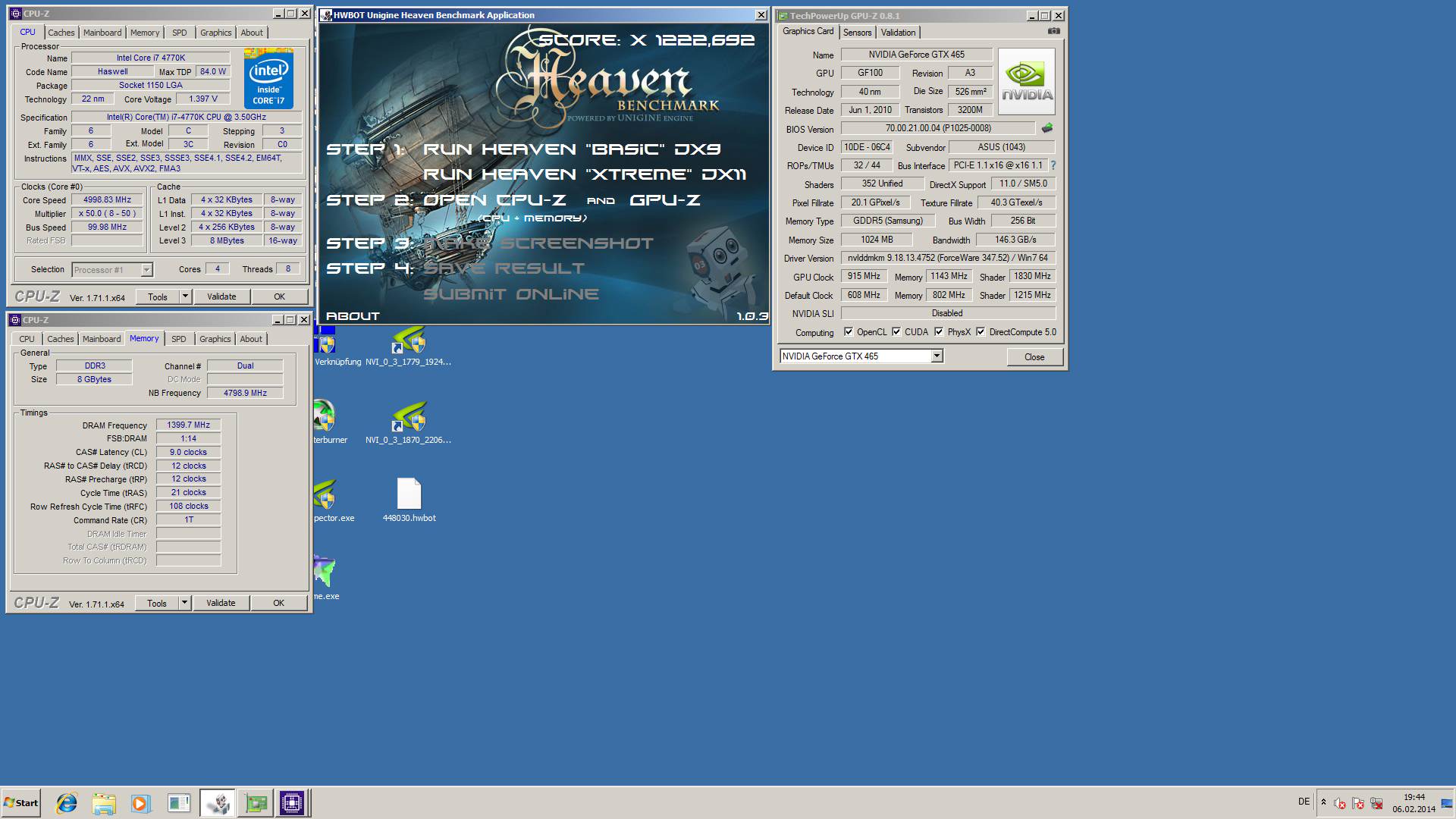Switch to Caches tab in top CPU-Z window
The height and width of the screenshot is (819, 1456).
tap(61, 33)
